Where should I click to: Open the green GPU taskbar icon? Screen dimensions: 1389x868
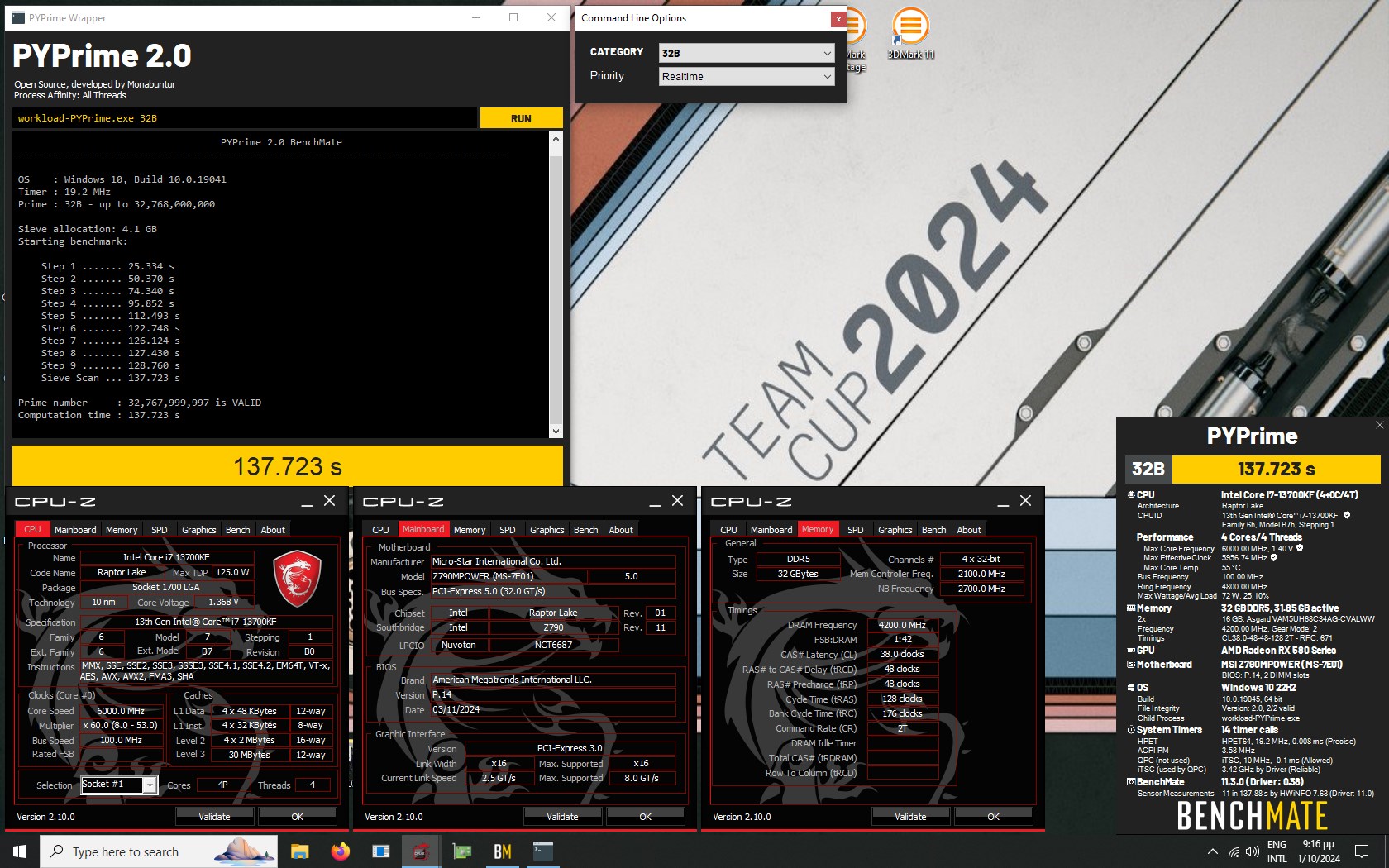pos(461,851)
